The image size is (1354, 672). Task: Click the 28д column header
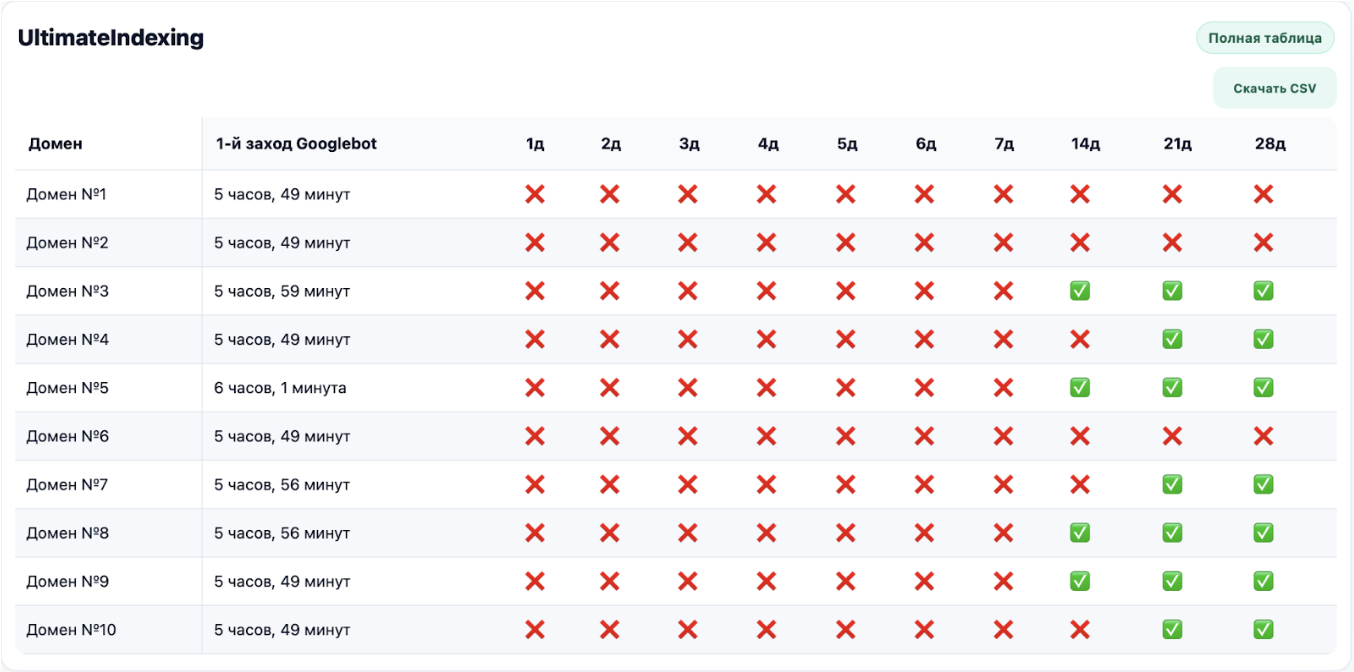click(x=1270, y=144)
